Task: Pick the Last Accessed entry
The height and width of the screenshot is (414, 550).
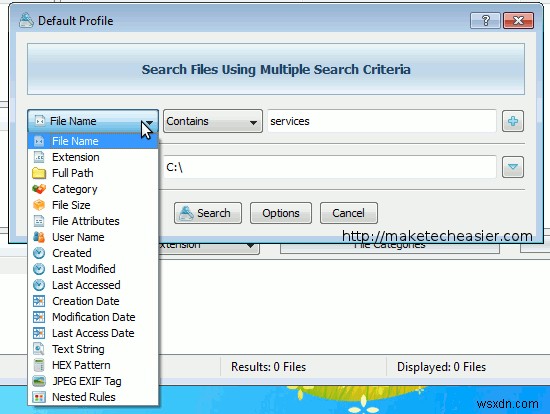Action: 93,285
